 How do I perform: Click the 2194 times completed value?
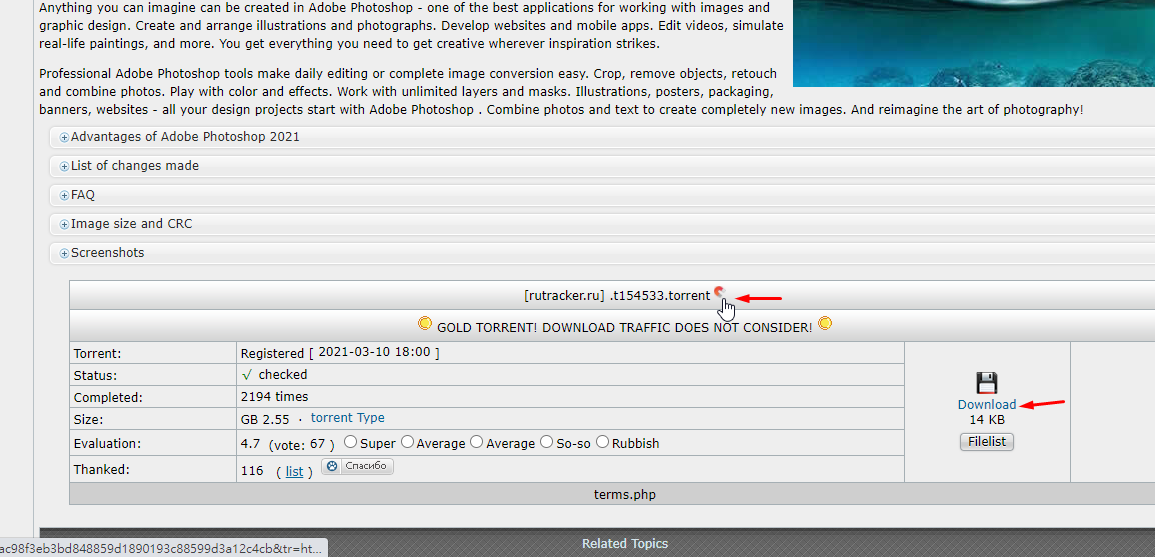coord(275,396)
